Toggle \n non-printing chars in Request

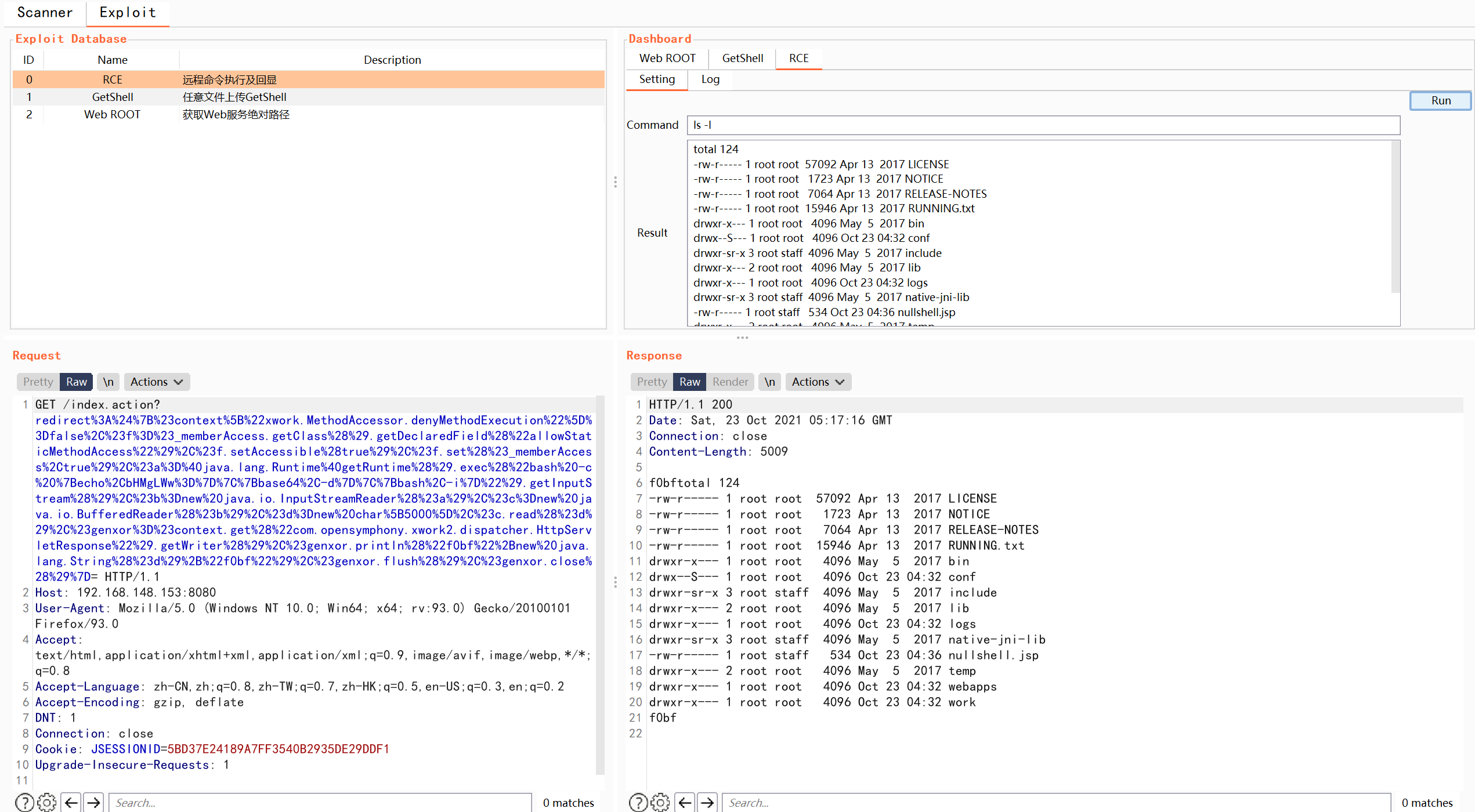coord(108,382)
